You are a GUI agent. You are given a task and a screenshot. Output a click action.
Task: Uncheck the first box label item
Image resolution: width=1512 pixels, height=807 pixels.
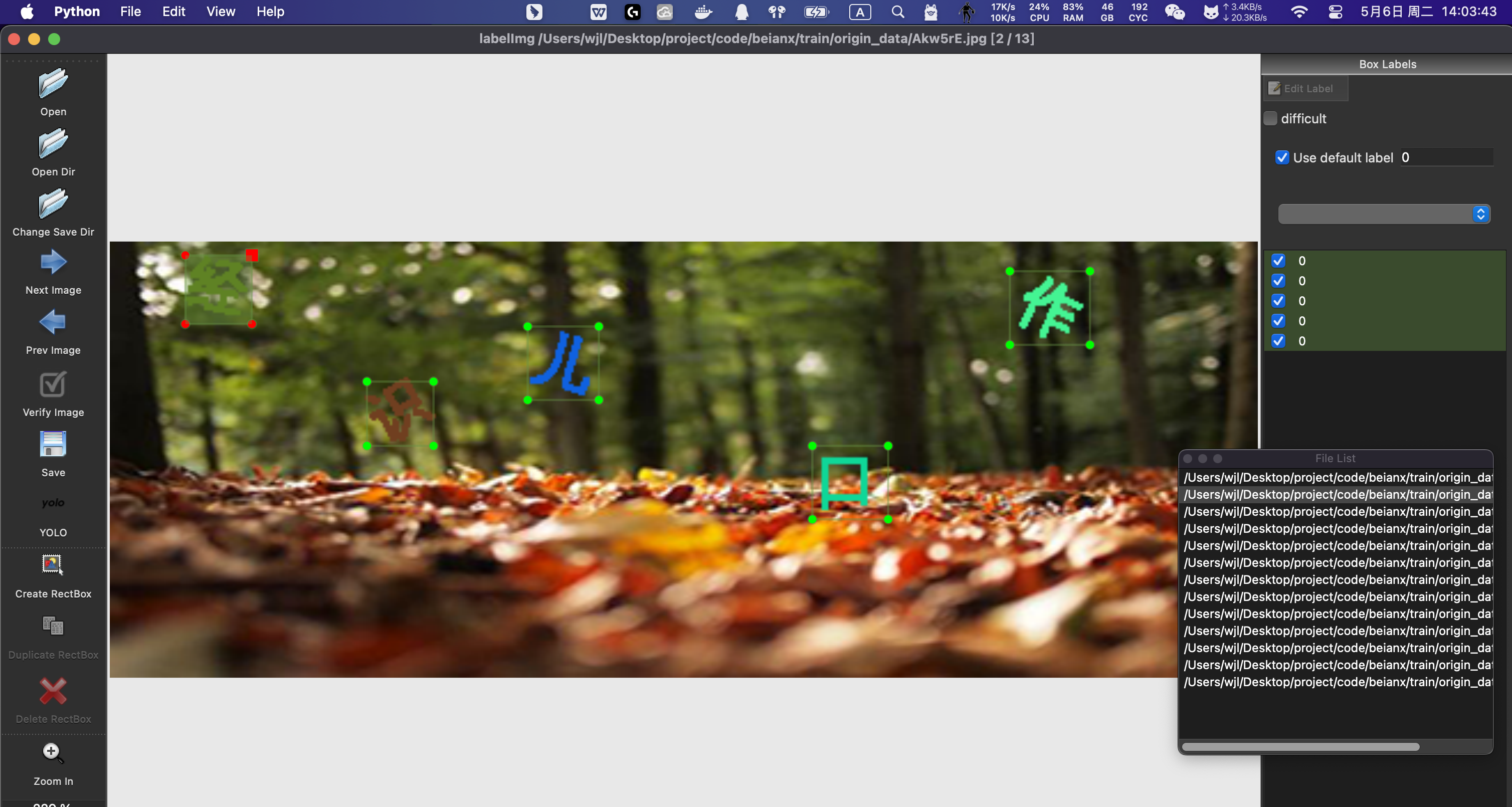1278,261
